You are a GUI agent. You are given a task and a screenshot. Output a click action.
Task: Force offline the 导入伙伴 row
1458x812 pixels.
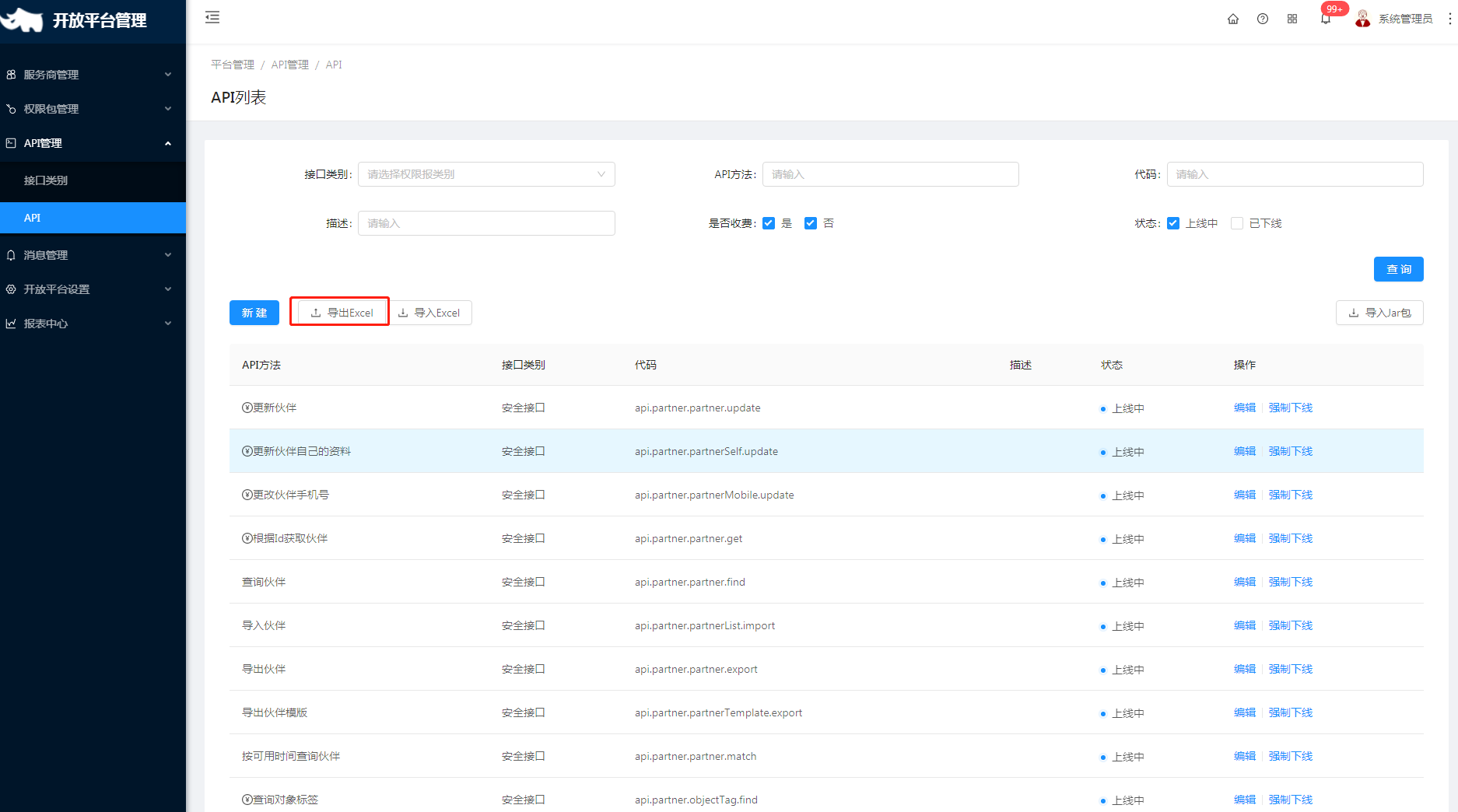point(1291,625)
